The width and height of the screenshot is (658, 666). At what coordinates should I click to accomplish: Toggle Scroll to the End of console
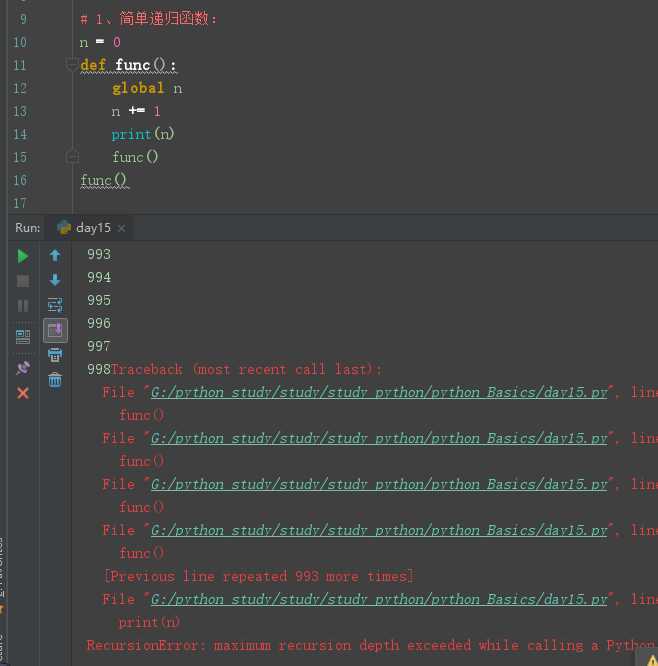55,330
